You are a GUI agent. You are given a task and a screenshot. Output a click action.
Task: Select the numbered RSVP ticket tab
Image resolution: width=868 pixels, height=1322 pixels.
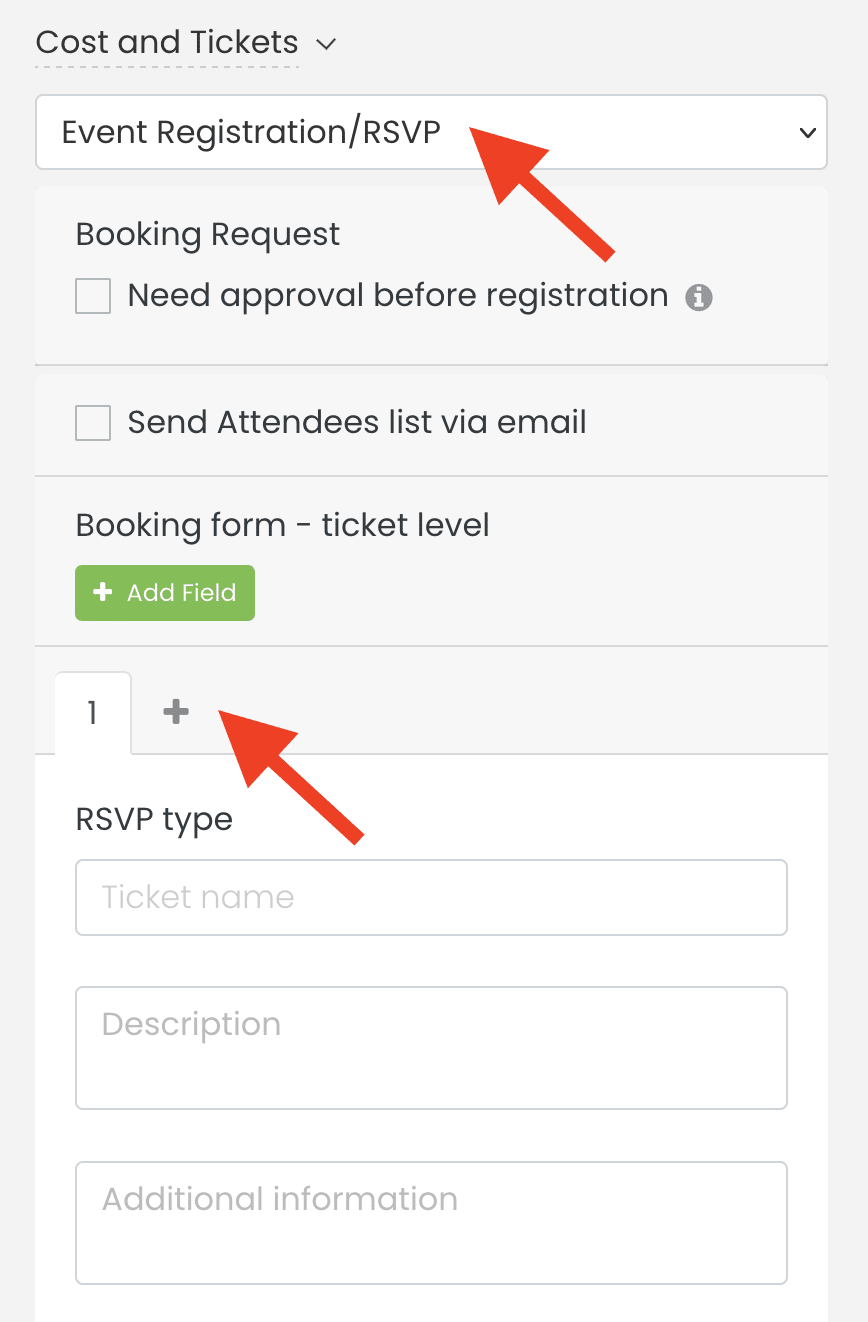92,712
